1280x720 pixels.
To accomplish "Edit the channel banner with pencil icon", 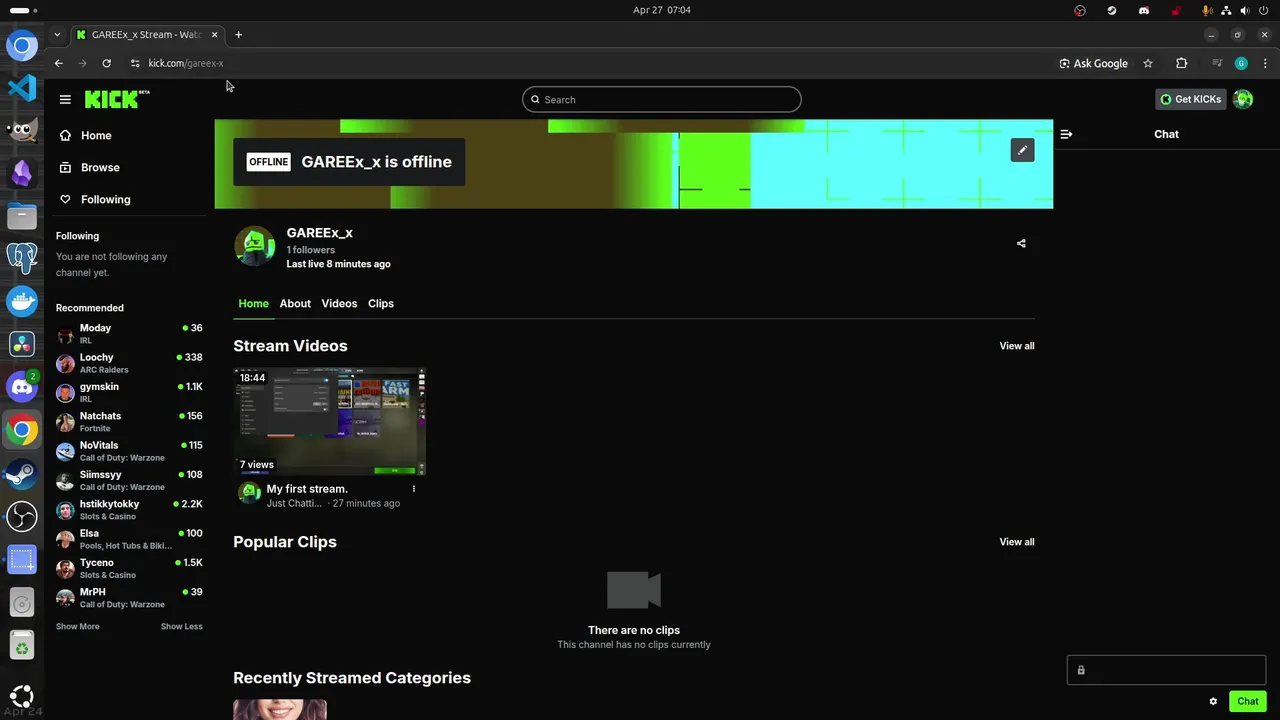I will pyautogui.click(x=1022, y=150).
